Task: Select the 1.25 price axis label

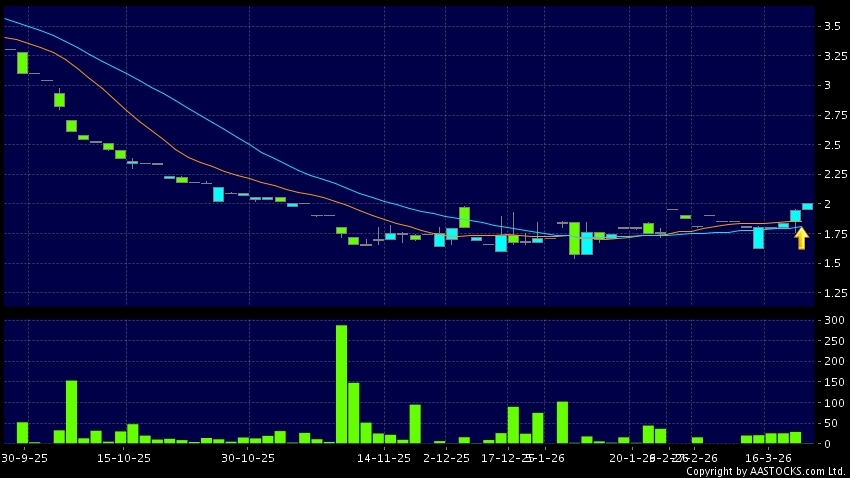Action: tap(829, 294)
